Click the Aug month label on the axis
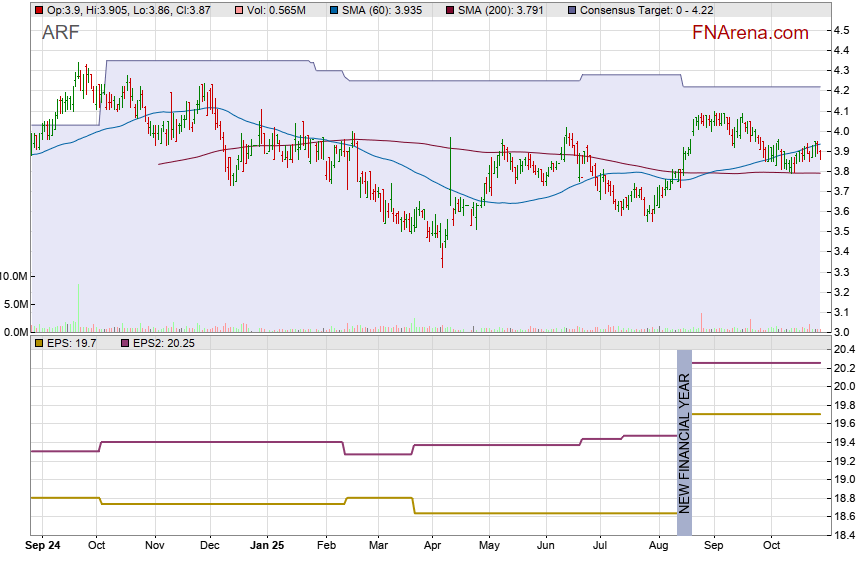Viewport: 859px width, 566px height. click(657, 547)
